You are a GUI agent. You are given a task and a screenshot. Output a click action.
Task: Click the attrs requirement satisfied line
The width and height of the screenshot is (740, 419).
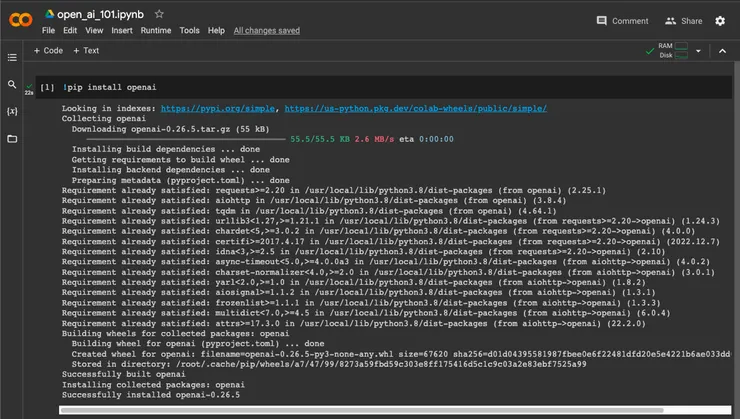pyautogui.click(x=353, y=323)
